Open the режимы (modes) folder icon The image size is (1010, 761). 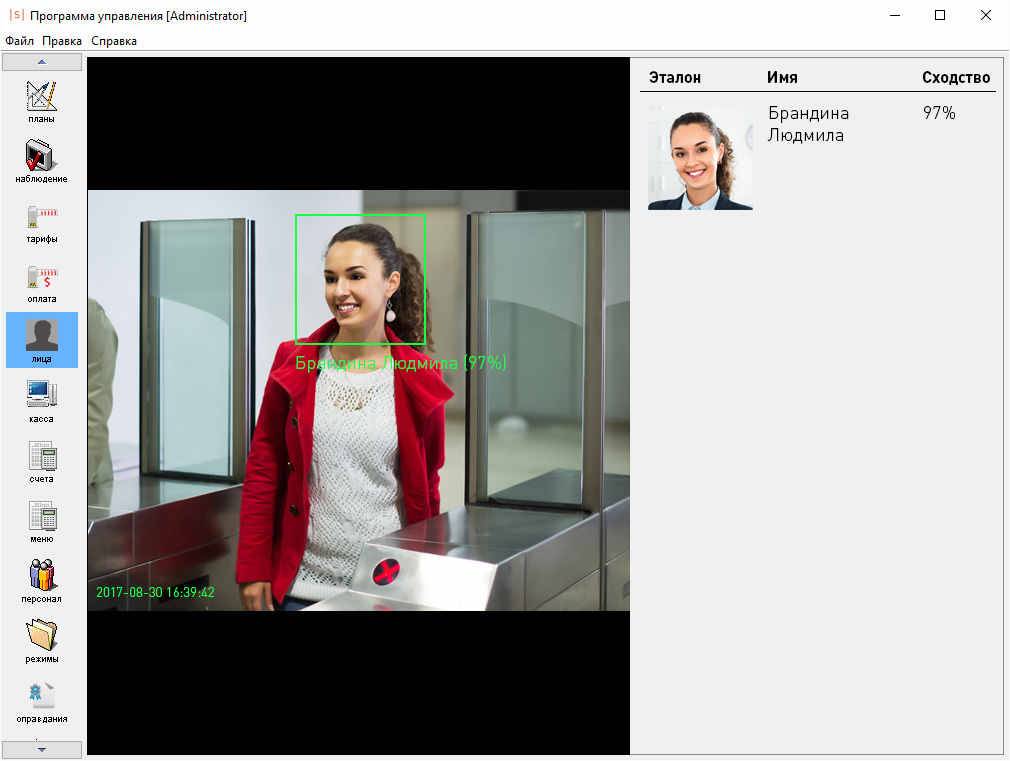coord(41,640)
